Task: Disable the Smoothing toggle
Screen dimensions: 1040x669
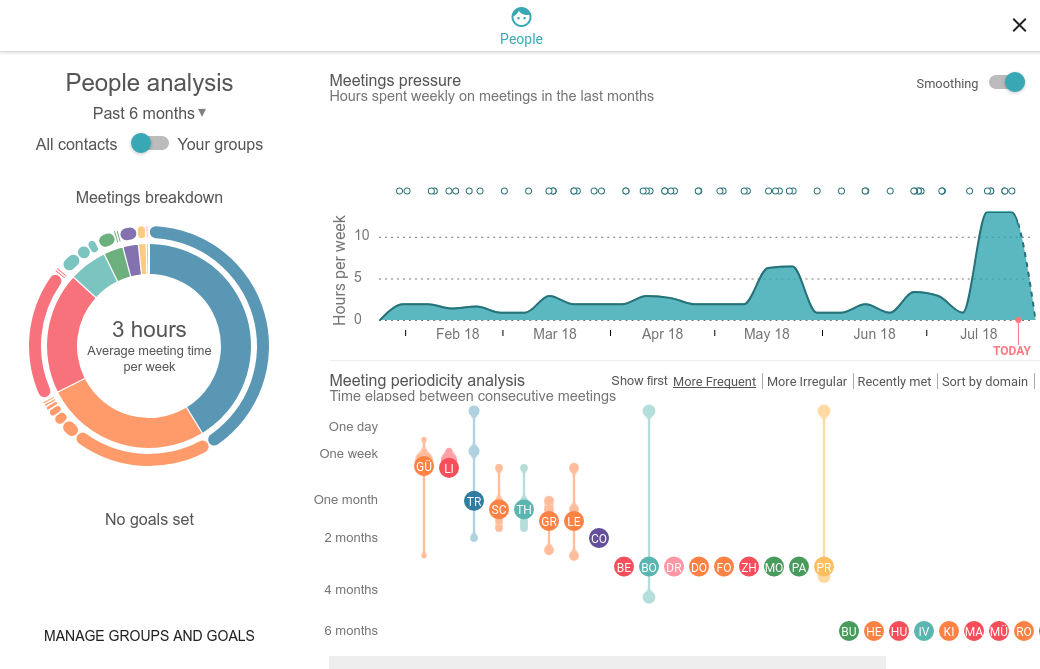Action: tap(1007, 82)
